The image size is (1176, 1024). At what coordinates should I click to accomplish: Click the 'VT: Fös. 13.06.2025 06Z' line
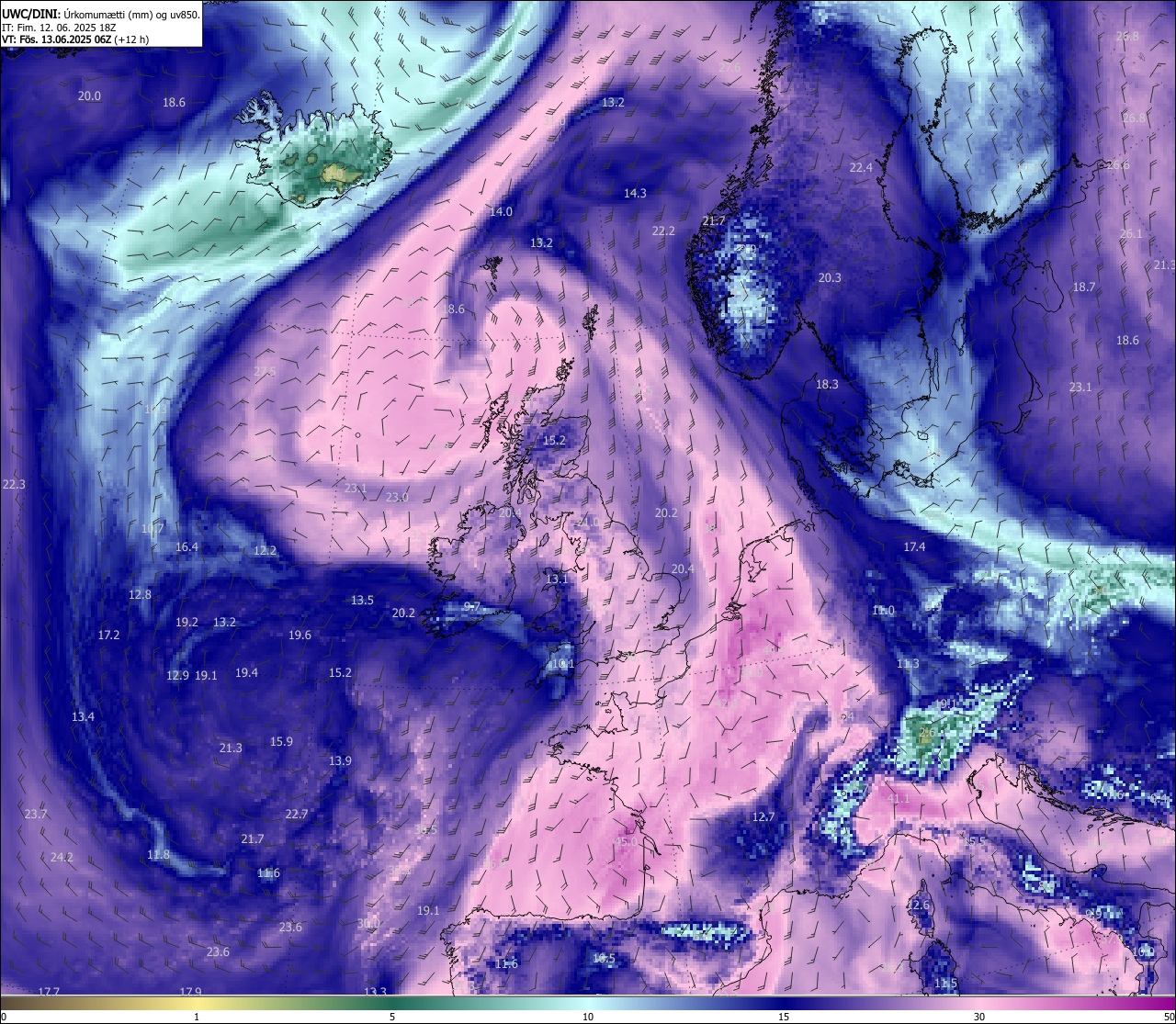click(54, 39)
